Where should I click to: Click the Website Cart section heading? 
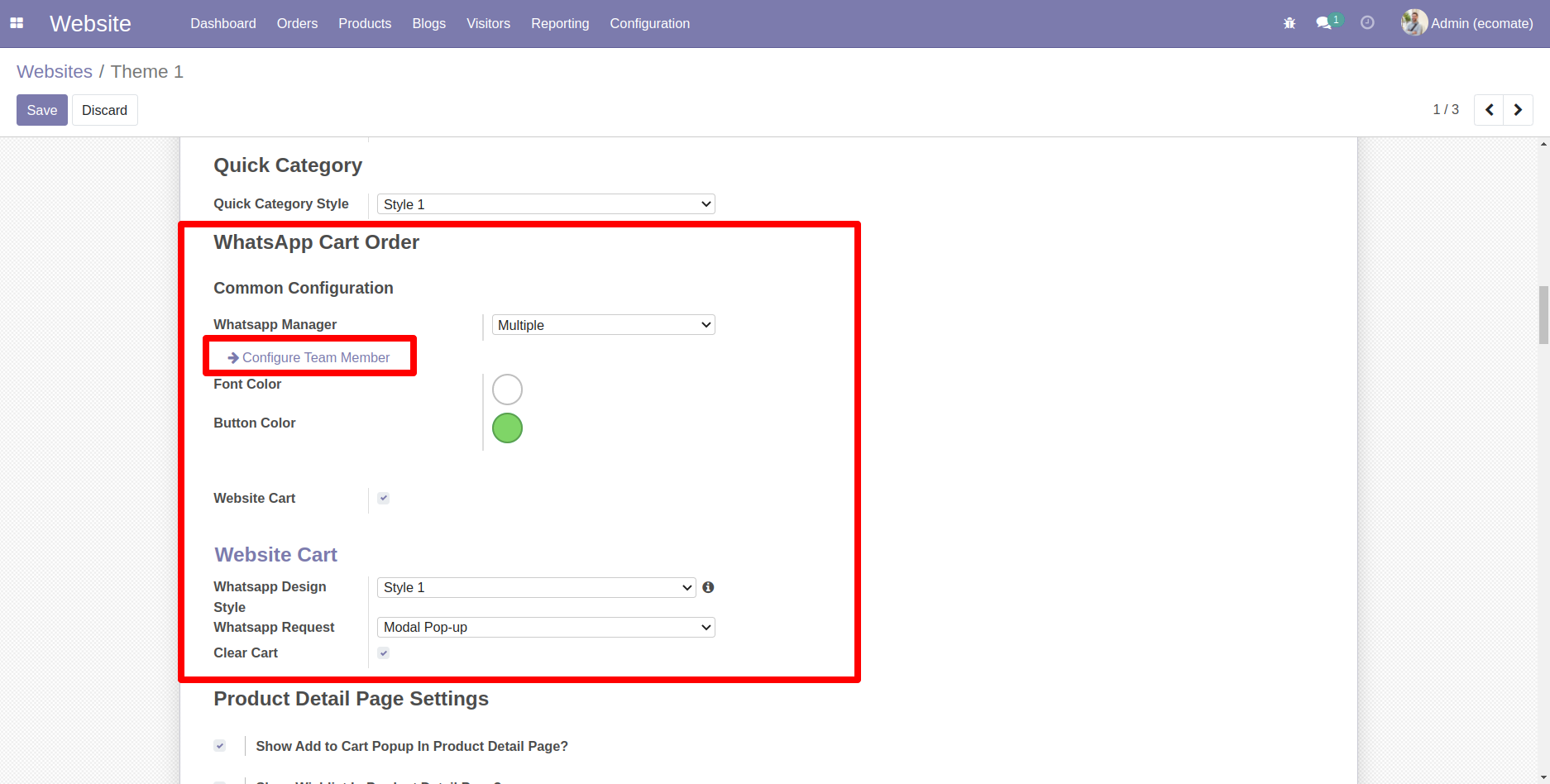(x=276, y=554)
